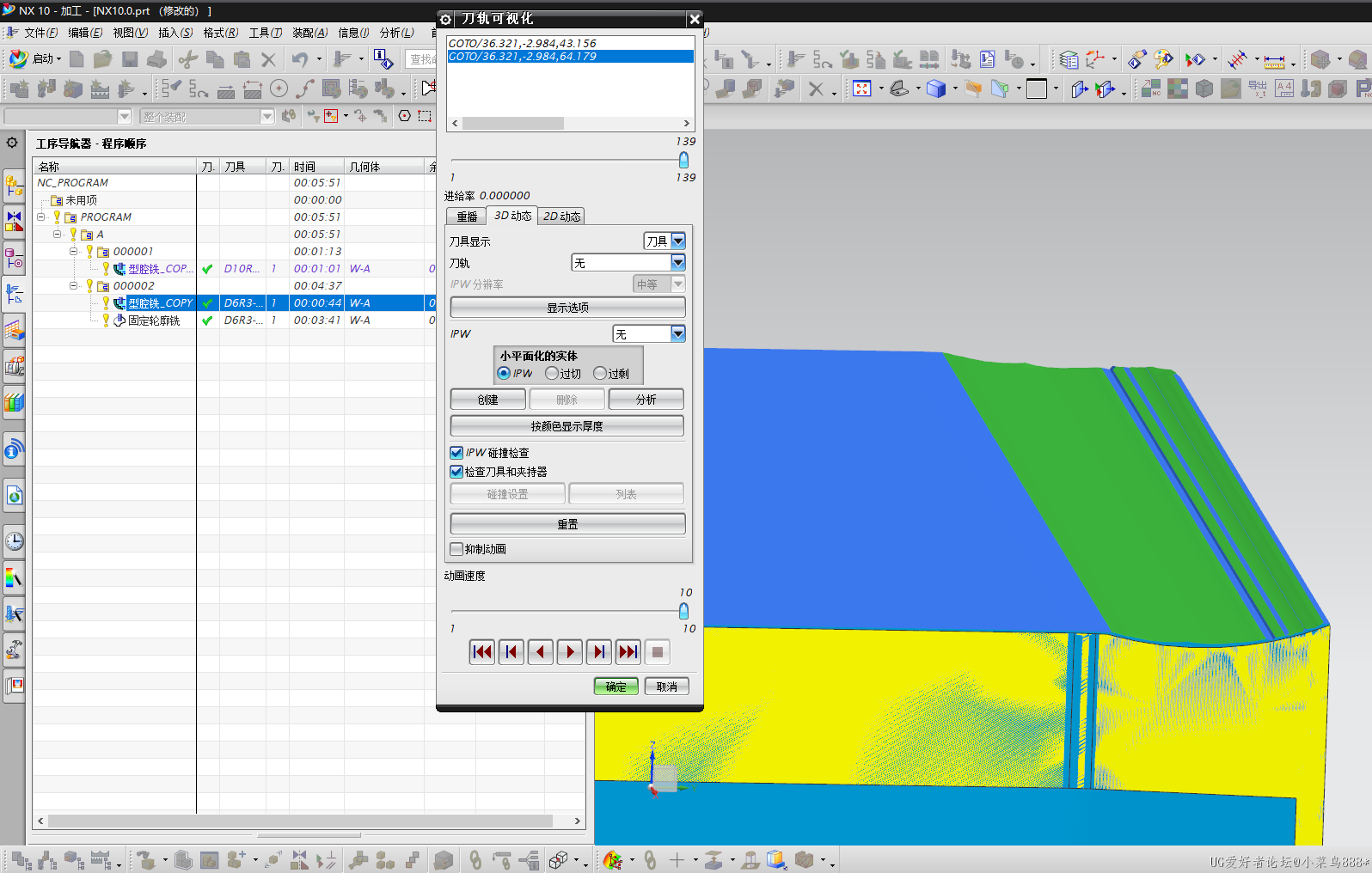1372x873 pixels.
Task: Enable the 抑制动画 checkbox
Action: tap(456, 549)
